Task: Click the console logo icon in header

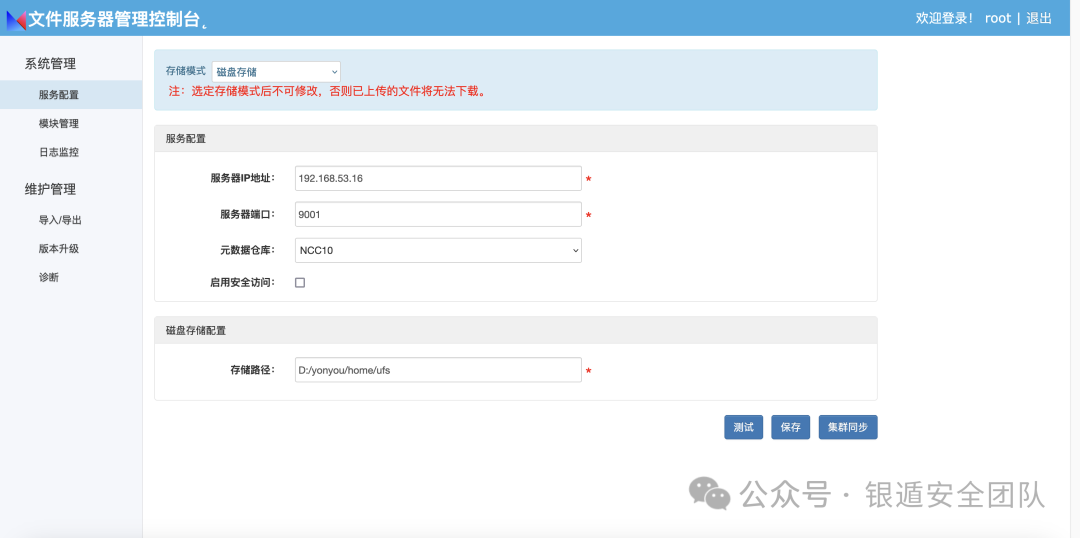Action: pyautogui.click(x=16, y=19)
